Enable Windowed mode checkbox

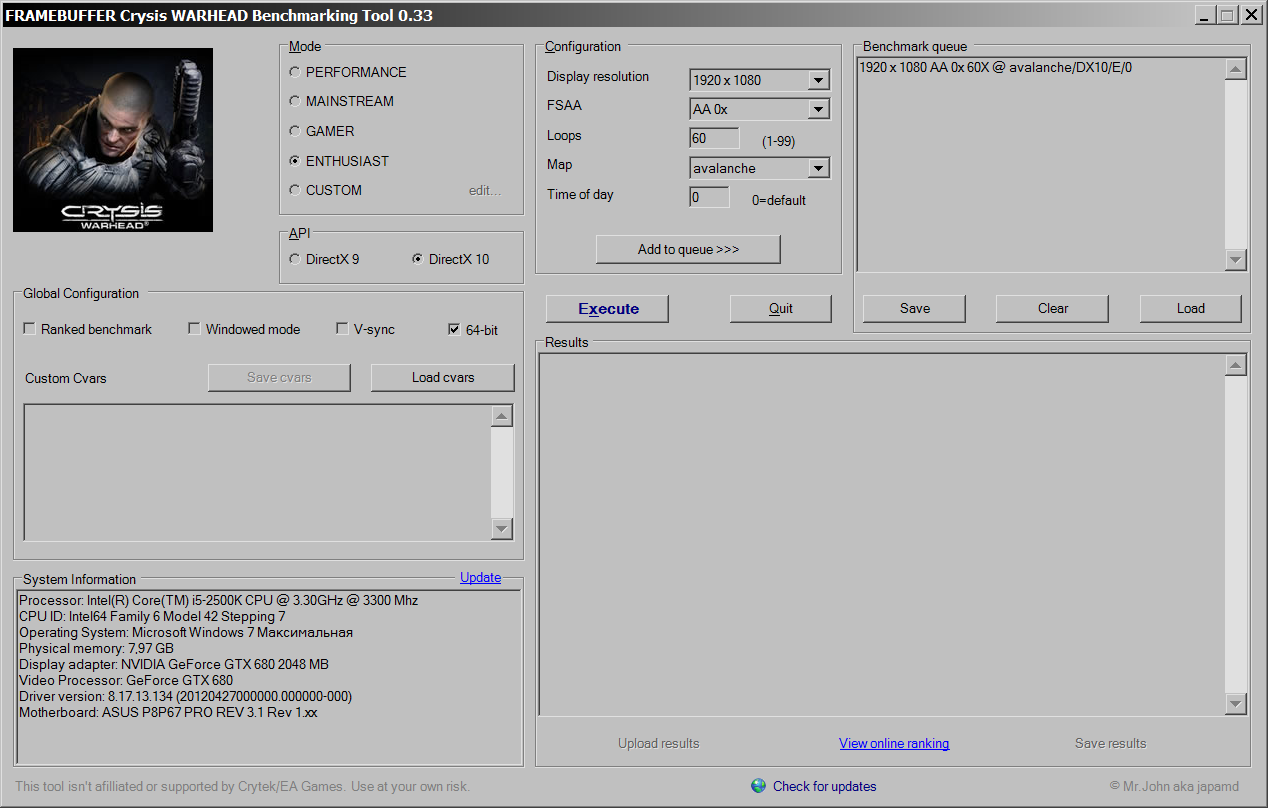[194, 329]
